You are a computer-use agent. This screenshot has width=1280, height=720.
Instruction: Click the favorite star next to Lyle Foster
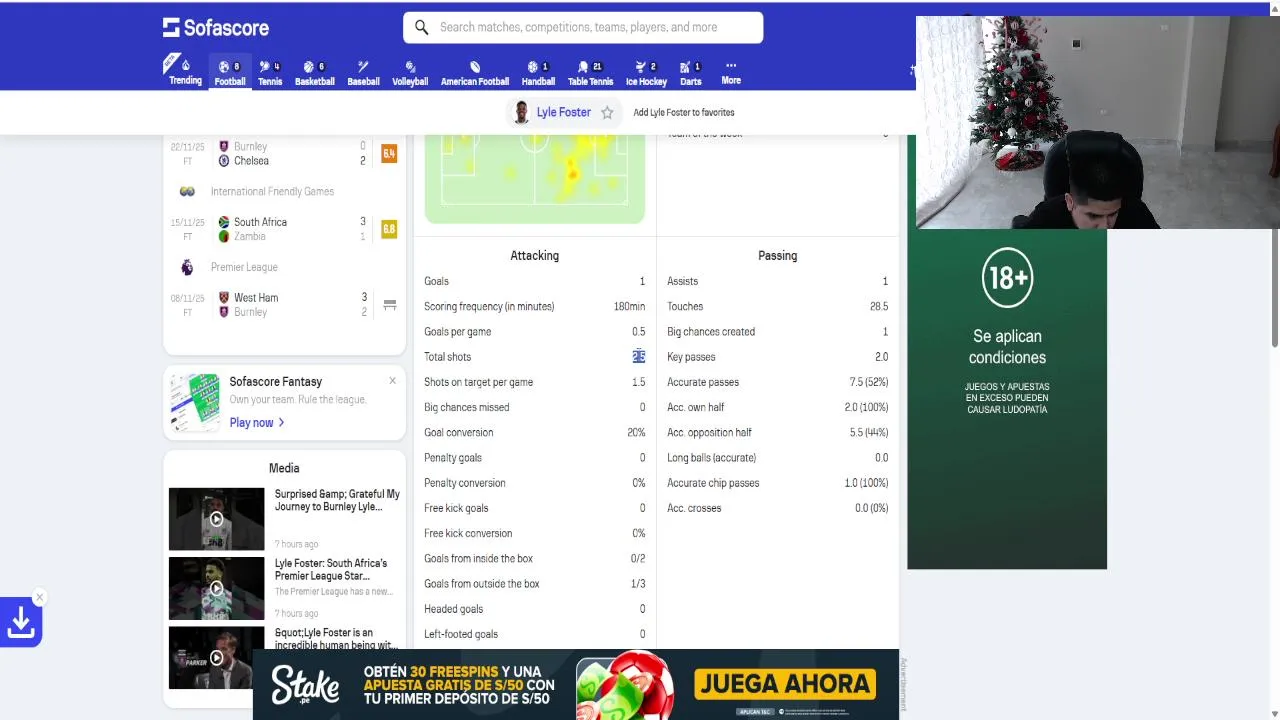pos(607,113)
